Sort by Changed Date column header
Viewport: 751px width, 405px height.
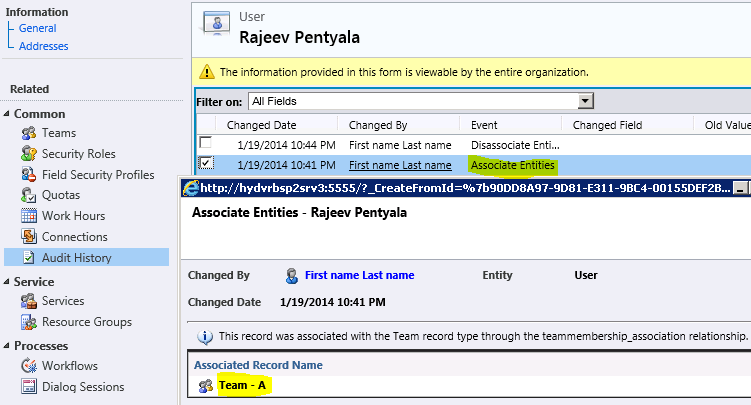[x=261, y=125]
